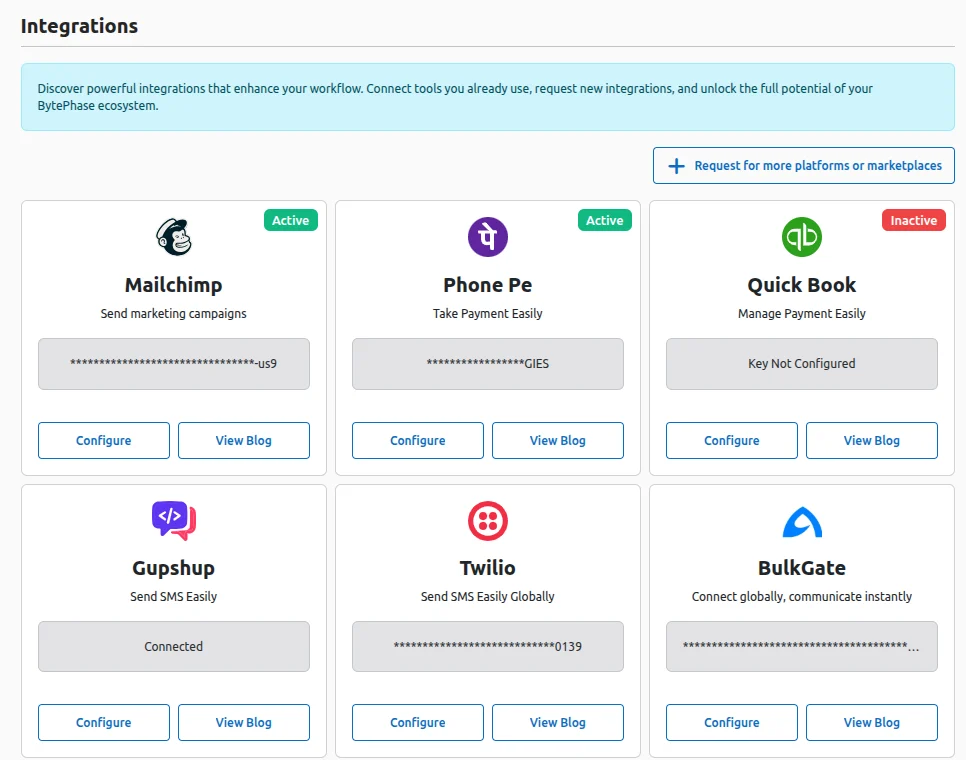Image resolution: width=966 pixels, height=760 pixels.
Task: Click the 'Key Not Configured' field for Quick Book
Action: (x=802, y=364)
